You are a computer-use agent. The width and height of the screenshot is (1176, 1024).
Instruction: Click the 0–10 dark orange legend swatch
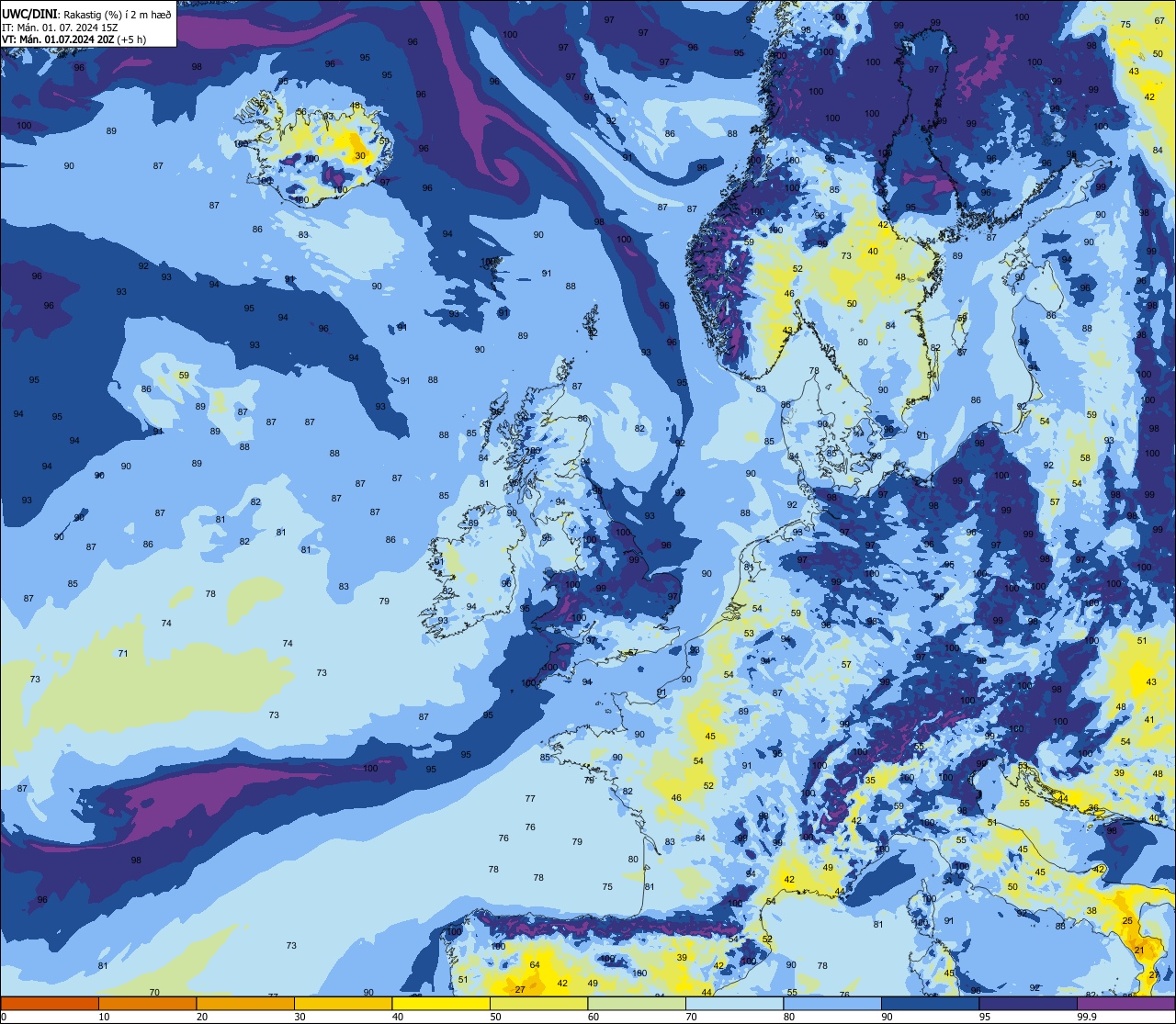point(50,1003)
